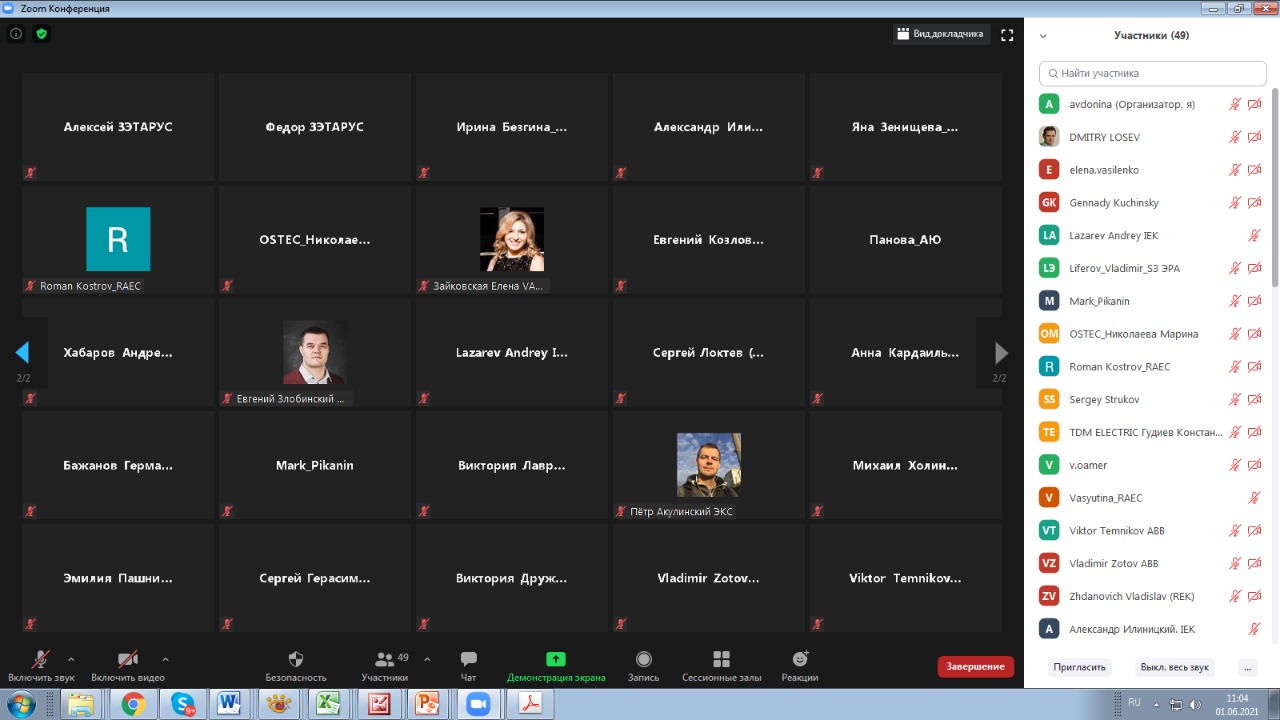Open Breakout Rooms (Сессионные залы)
The width and height of the screenshot is (1280, 720).
tap(721, 660)
